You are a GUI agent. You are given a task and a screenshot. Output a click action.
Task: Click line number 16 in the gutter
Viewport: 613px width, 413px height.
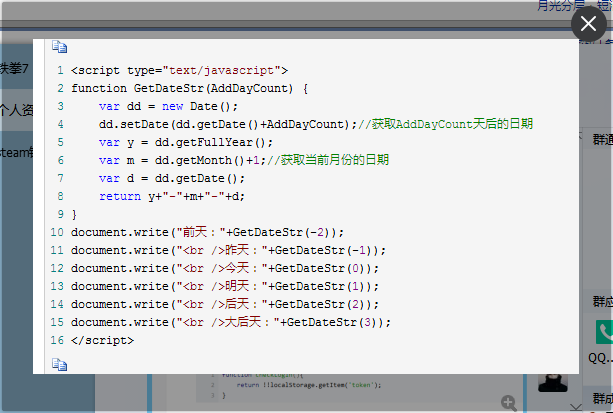click(57, 340)
